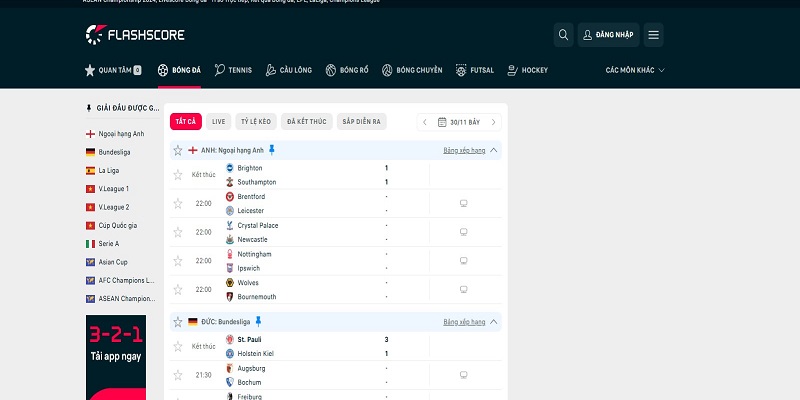Star the Augsburg vs Bochum match

tap(178, 375)
